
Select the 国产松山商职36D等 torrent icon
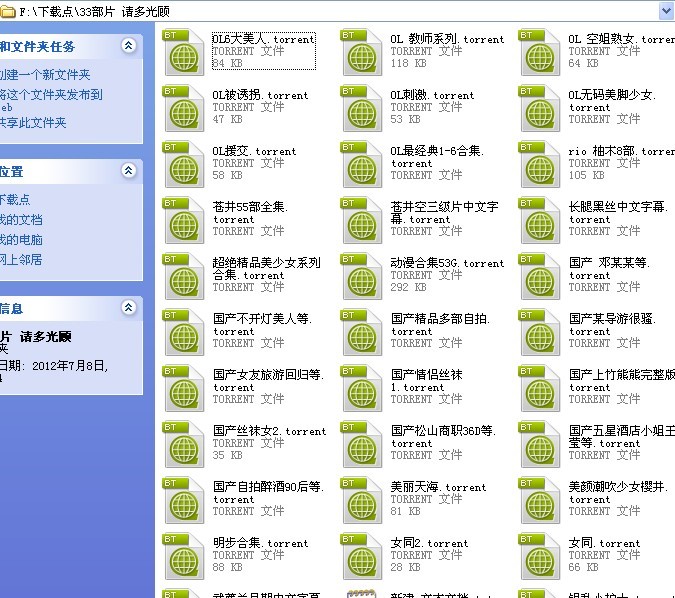pyautogui.click(x=362, y=444)
